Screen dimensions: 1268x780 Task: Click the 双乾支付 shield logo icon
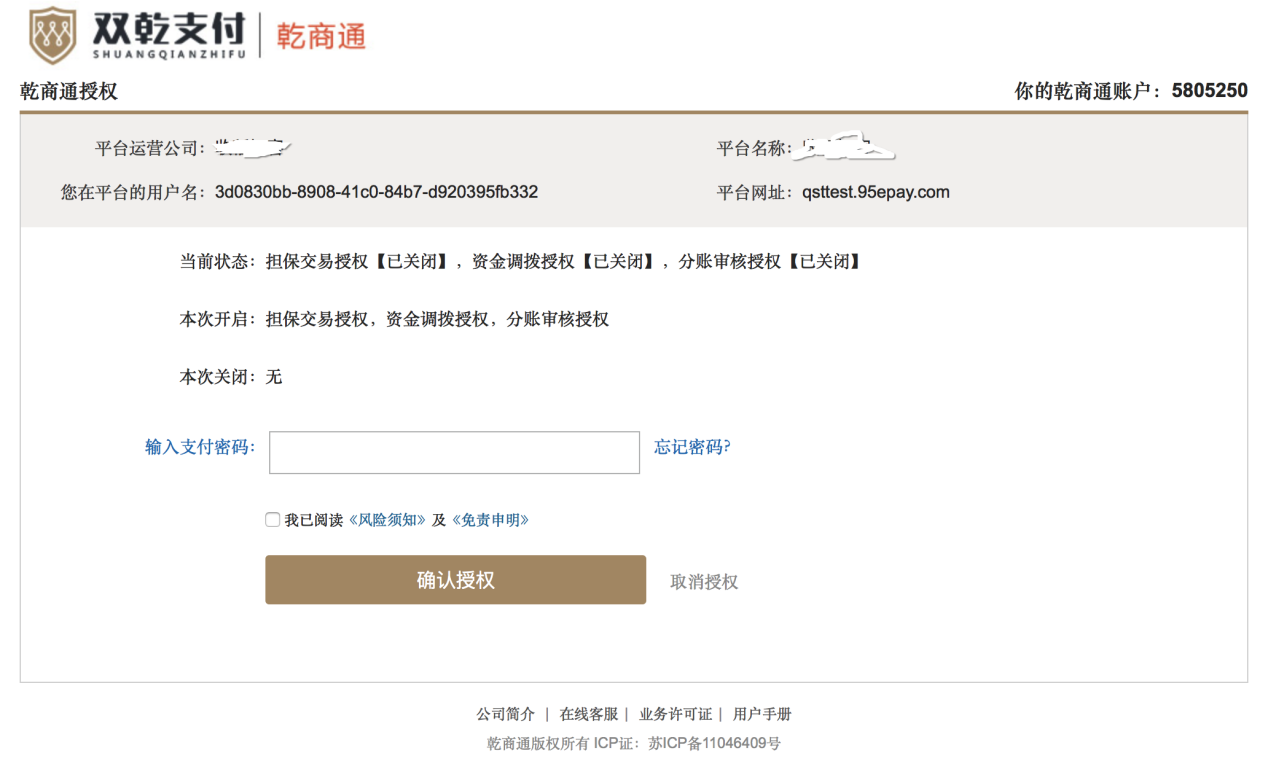53,36
